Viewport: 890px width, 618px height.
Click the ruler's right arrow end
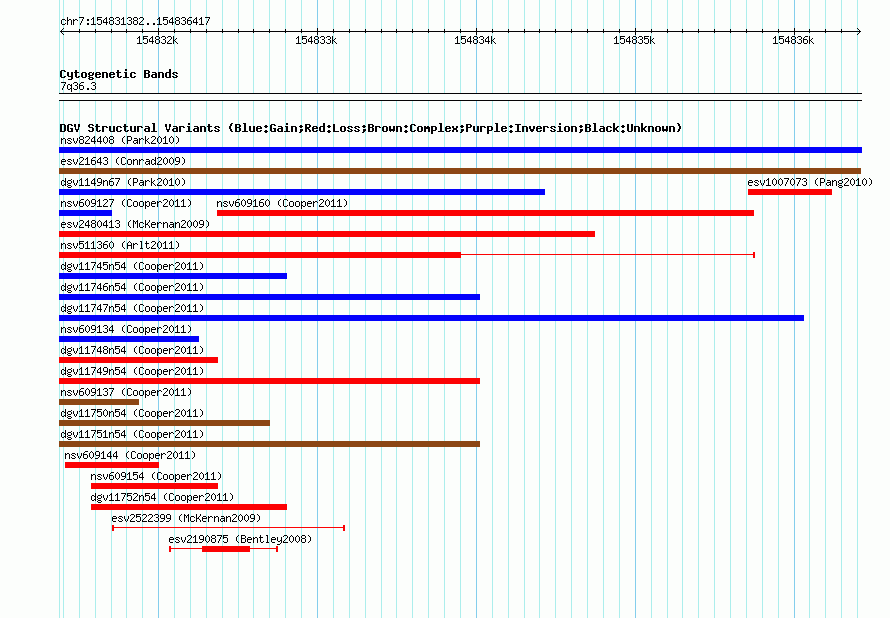[x=859, y=31]
